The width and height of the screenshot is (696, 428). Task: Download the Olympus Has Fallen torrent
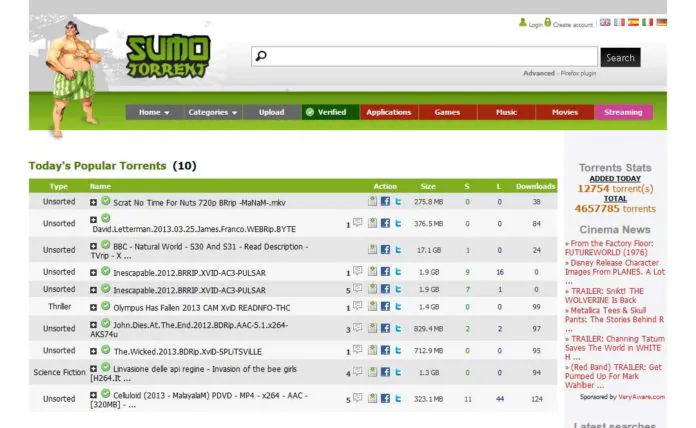(372, 306)
